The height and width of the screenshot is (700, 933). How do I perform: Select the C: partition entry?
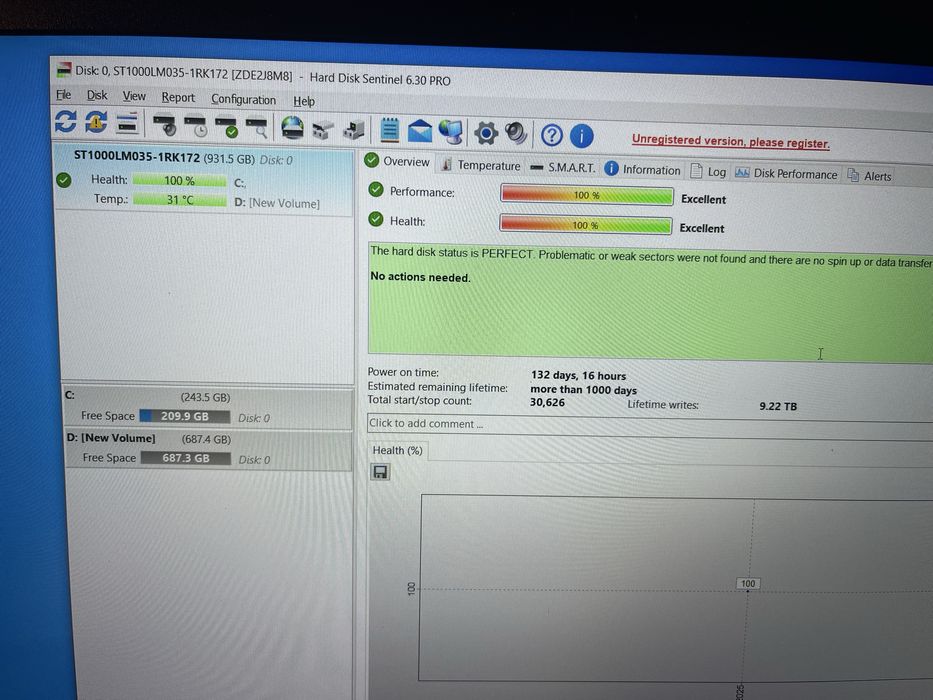(x=208, y=408)
